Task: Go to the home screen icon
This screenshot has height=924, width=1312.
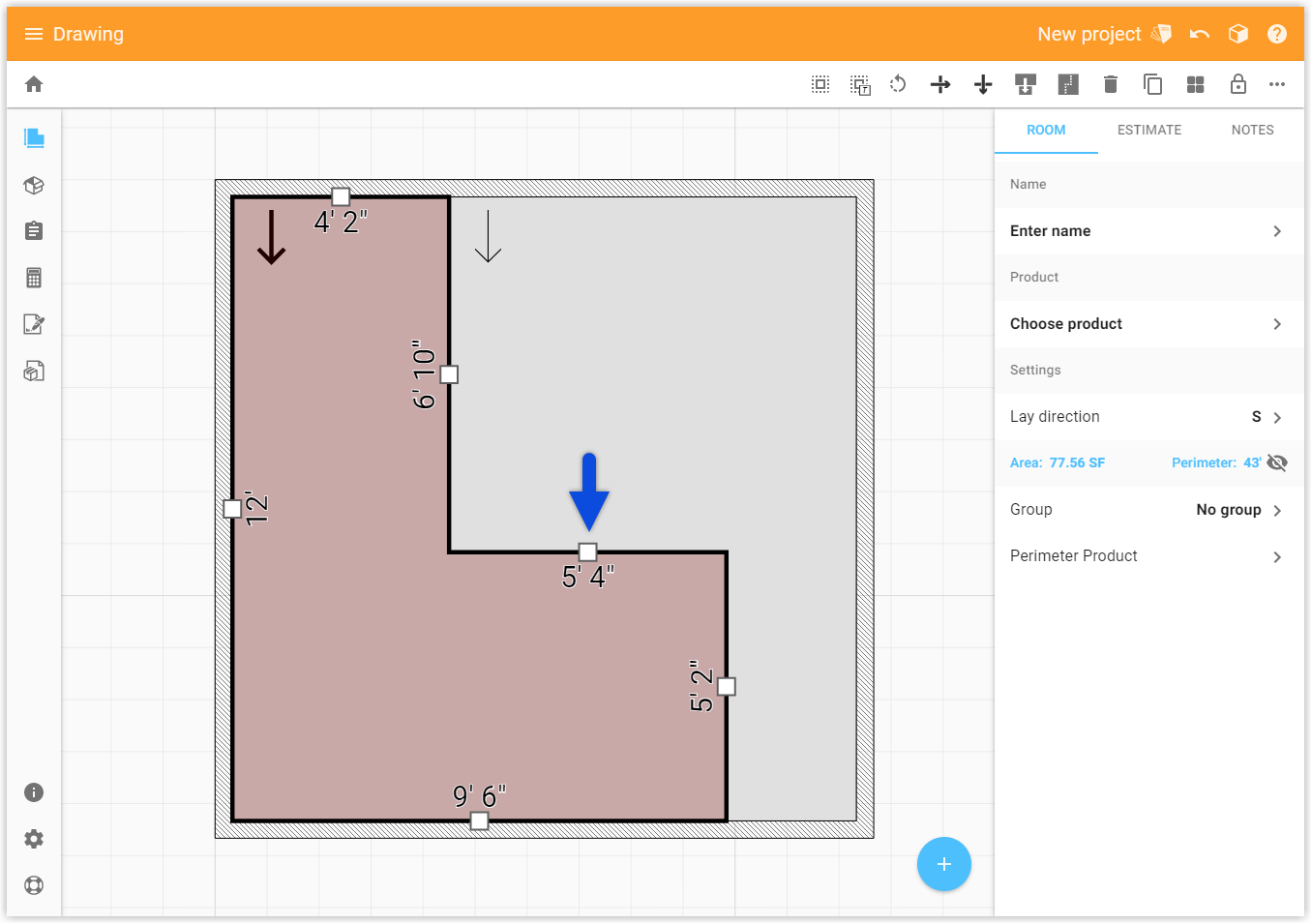Action: coord(34,84)
